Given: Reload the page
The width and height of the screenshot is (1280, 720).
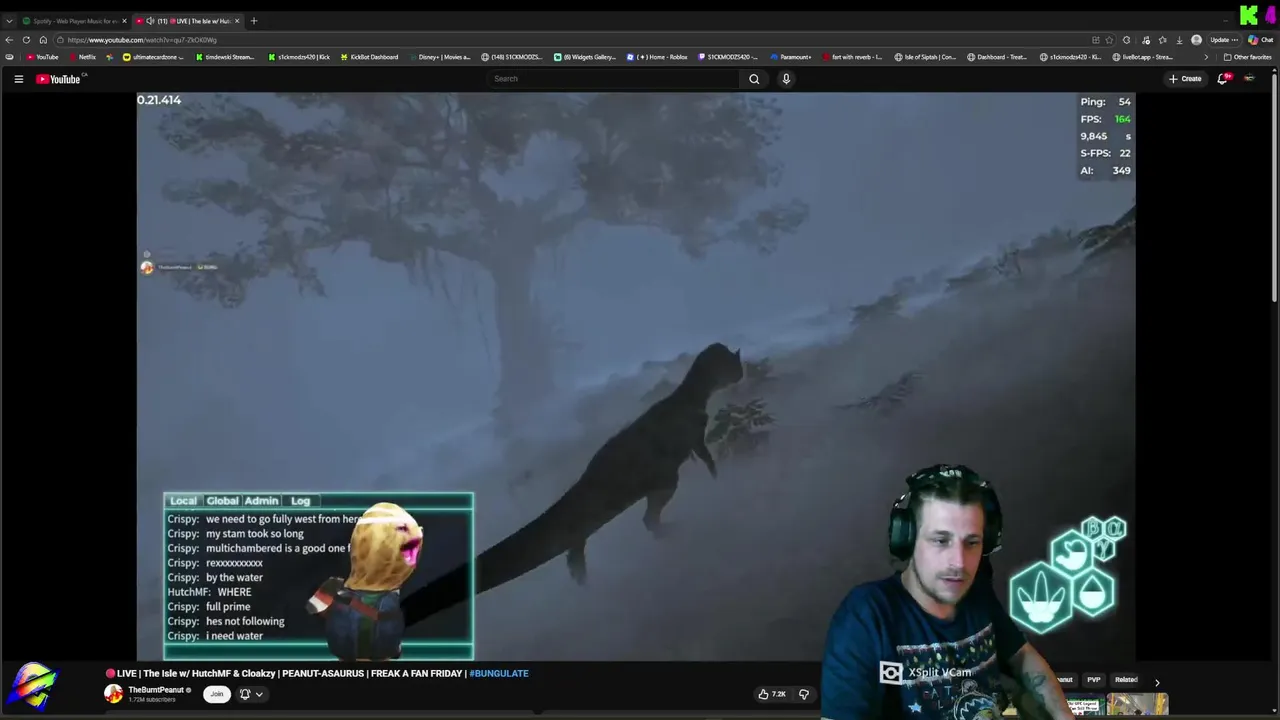Looking at the screenshot, I should tap(26, 40).
